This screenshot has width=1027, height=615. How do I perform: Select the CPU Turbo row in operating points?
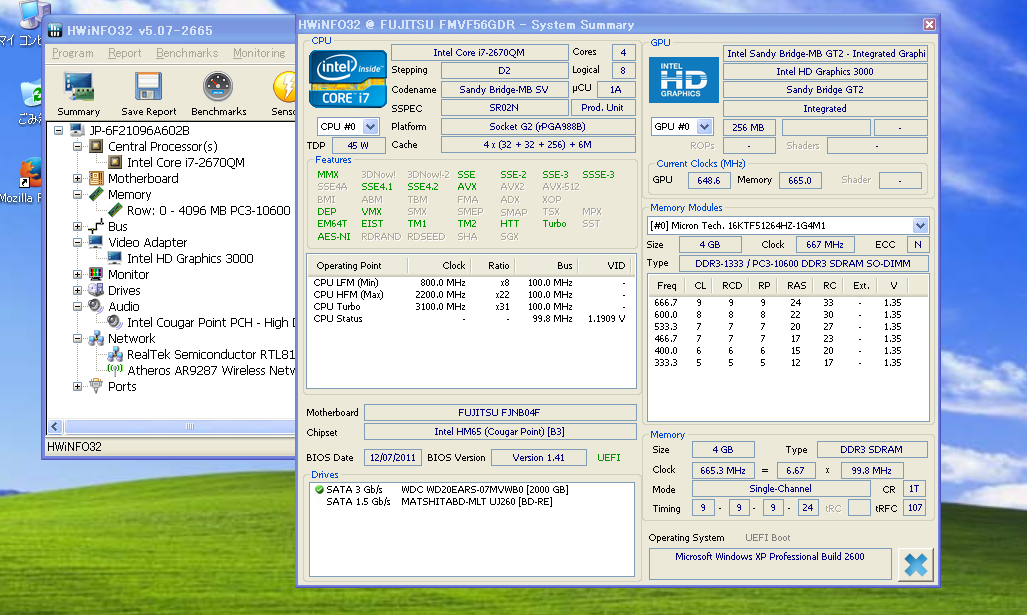tap(471, 307)
